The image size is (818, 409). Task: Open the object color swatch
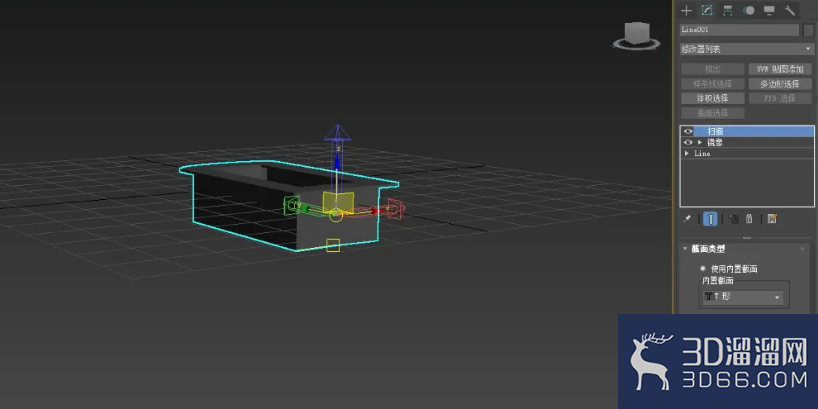pos(808,30)
